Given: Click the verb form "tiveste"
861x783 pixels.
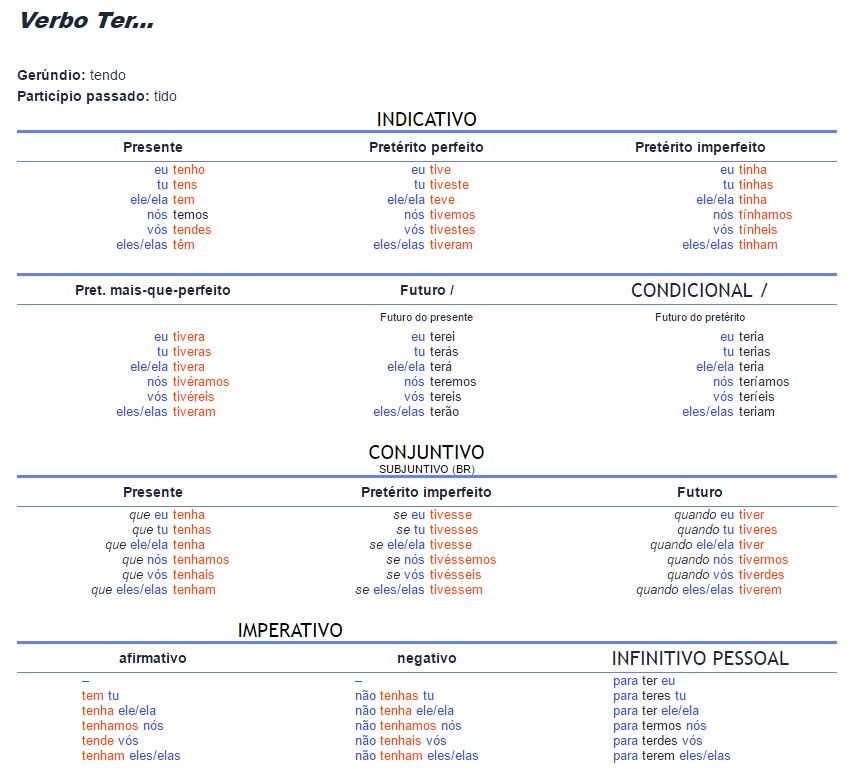Looking at the screenshot, I should coord(449,185).
